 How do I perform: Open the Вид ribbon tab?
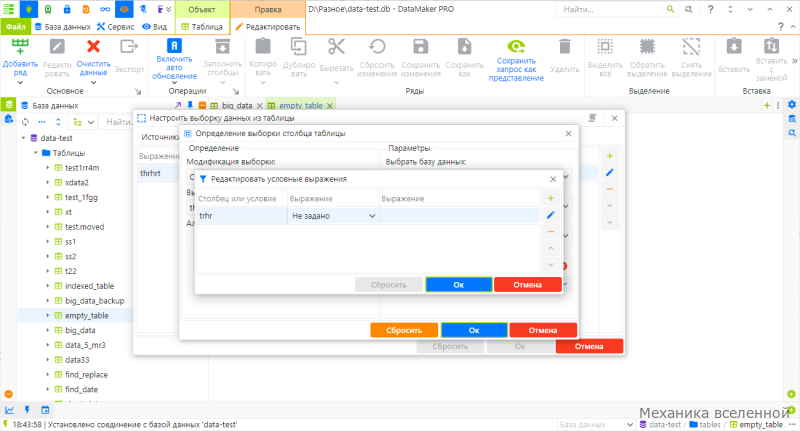coord(155,27)
